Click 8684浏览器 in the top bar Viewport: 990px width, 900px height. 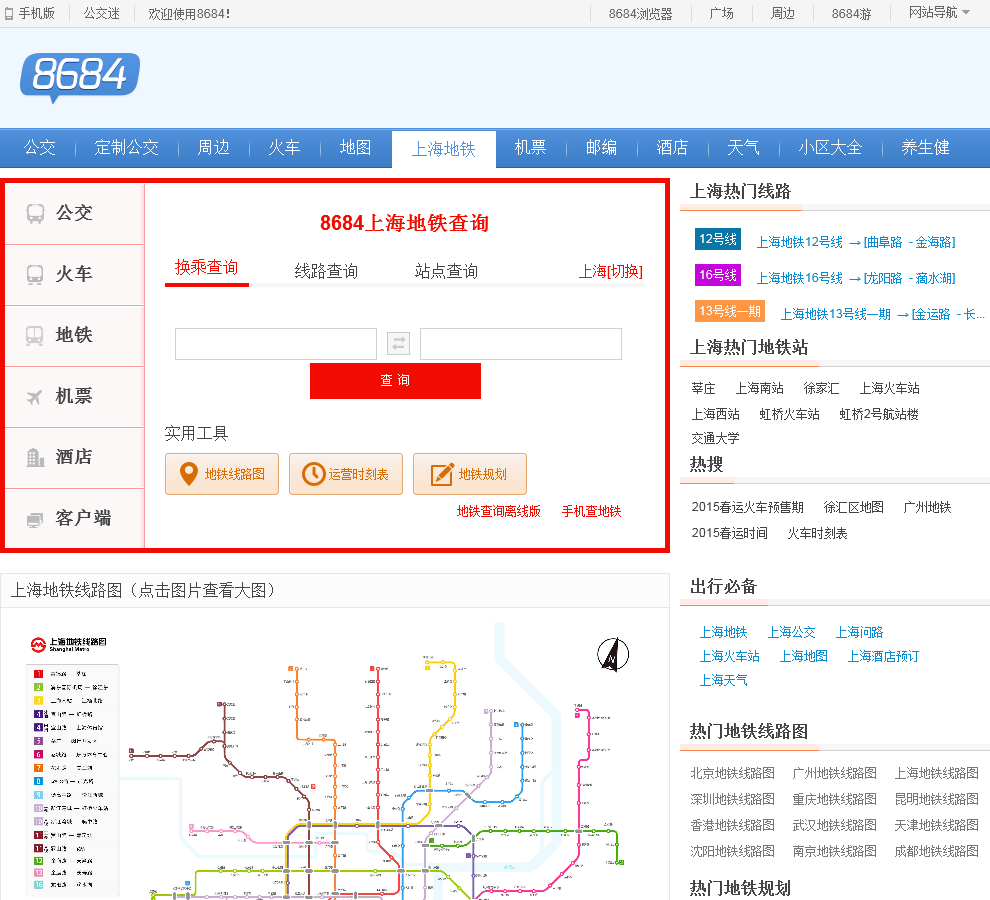click(640, 14)
